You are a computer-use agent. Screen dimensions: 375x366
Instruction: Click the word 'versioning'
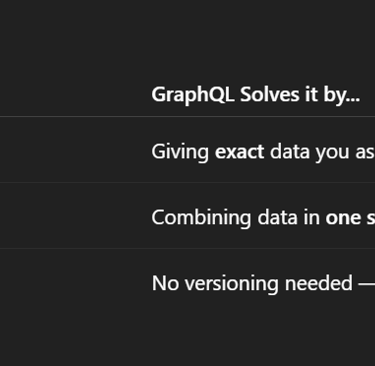pyautogui.click(x=232, y=284)
